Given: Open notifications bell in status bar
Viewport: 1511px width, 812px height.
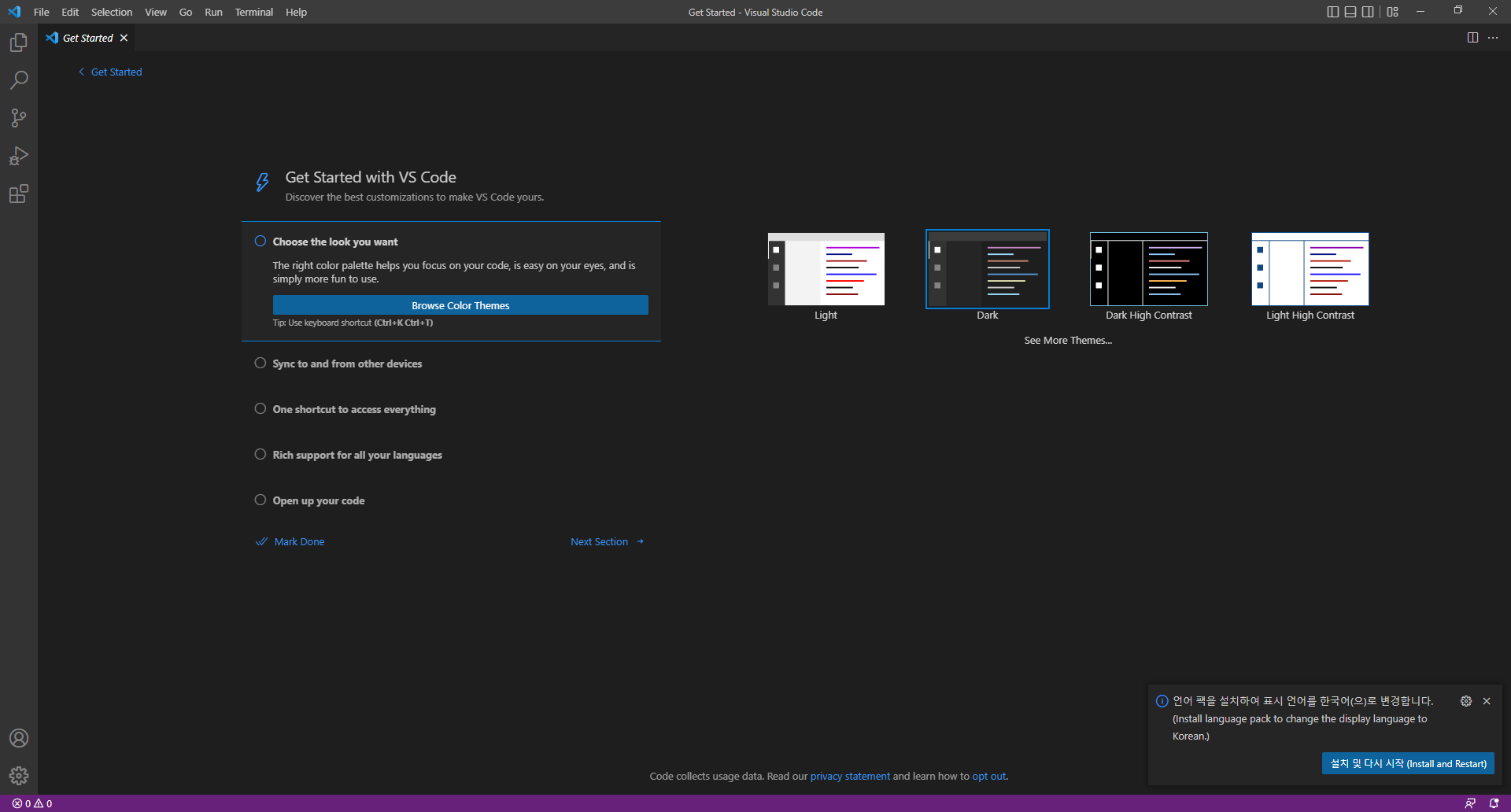Looking at the screenshot, I should pos(1494,803).
